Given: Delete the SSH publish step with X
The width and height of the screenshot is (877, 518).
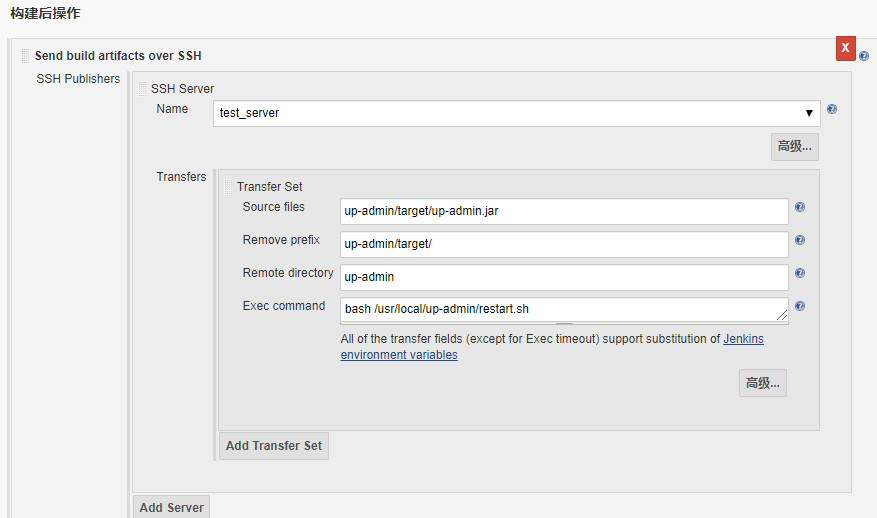Looking at the screenshot, I should click(846, 48).
